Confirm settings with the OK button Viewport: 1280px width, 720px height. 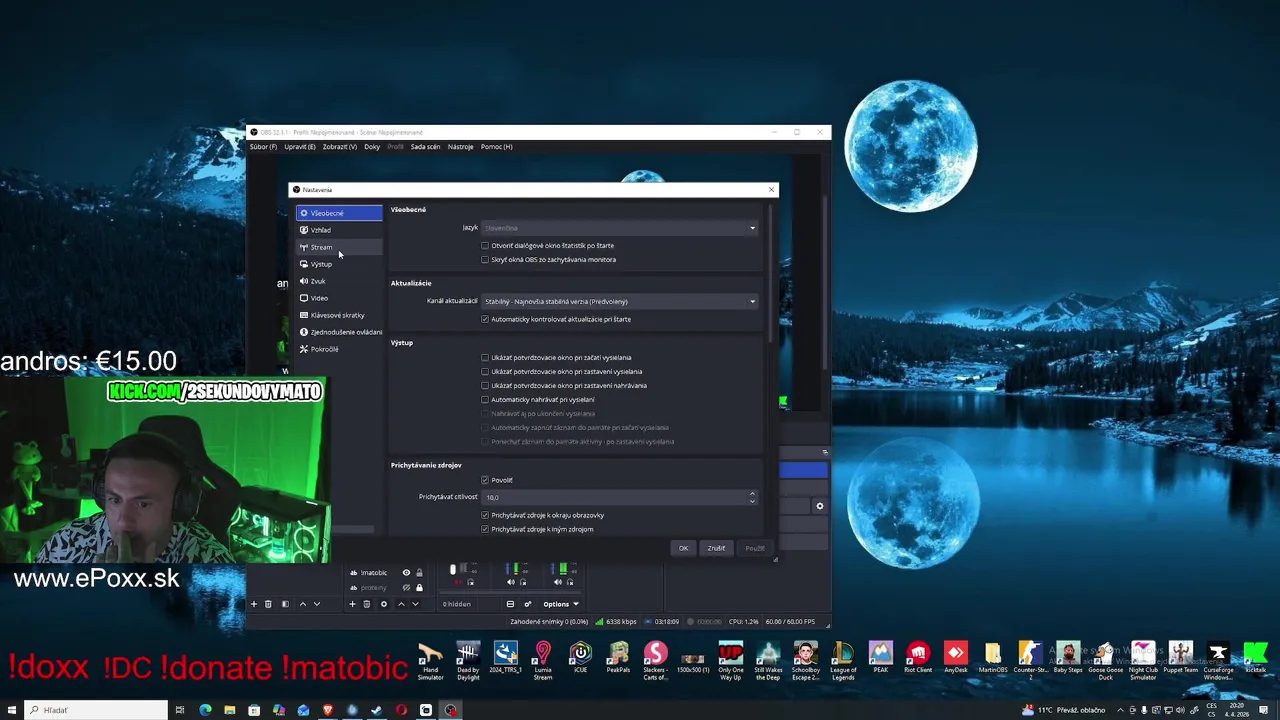pos(683,548)
